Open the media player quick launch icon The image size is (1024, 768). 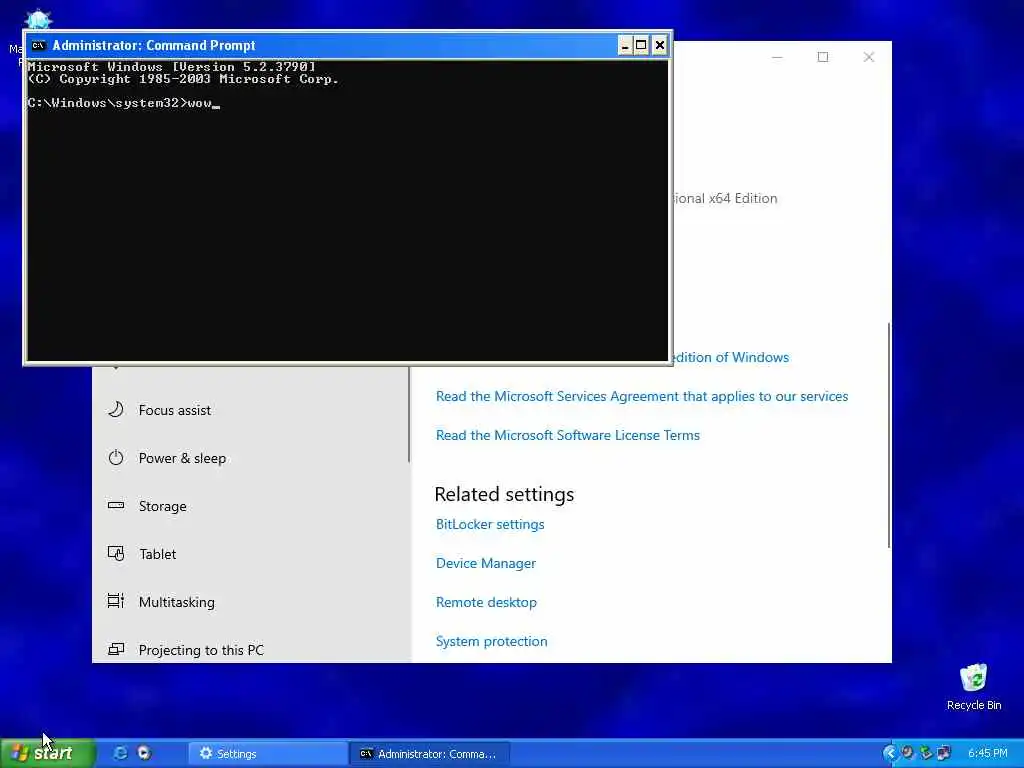pyautogui.click(x=144, y=753)
